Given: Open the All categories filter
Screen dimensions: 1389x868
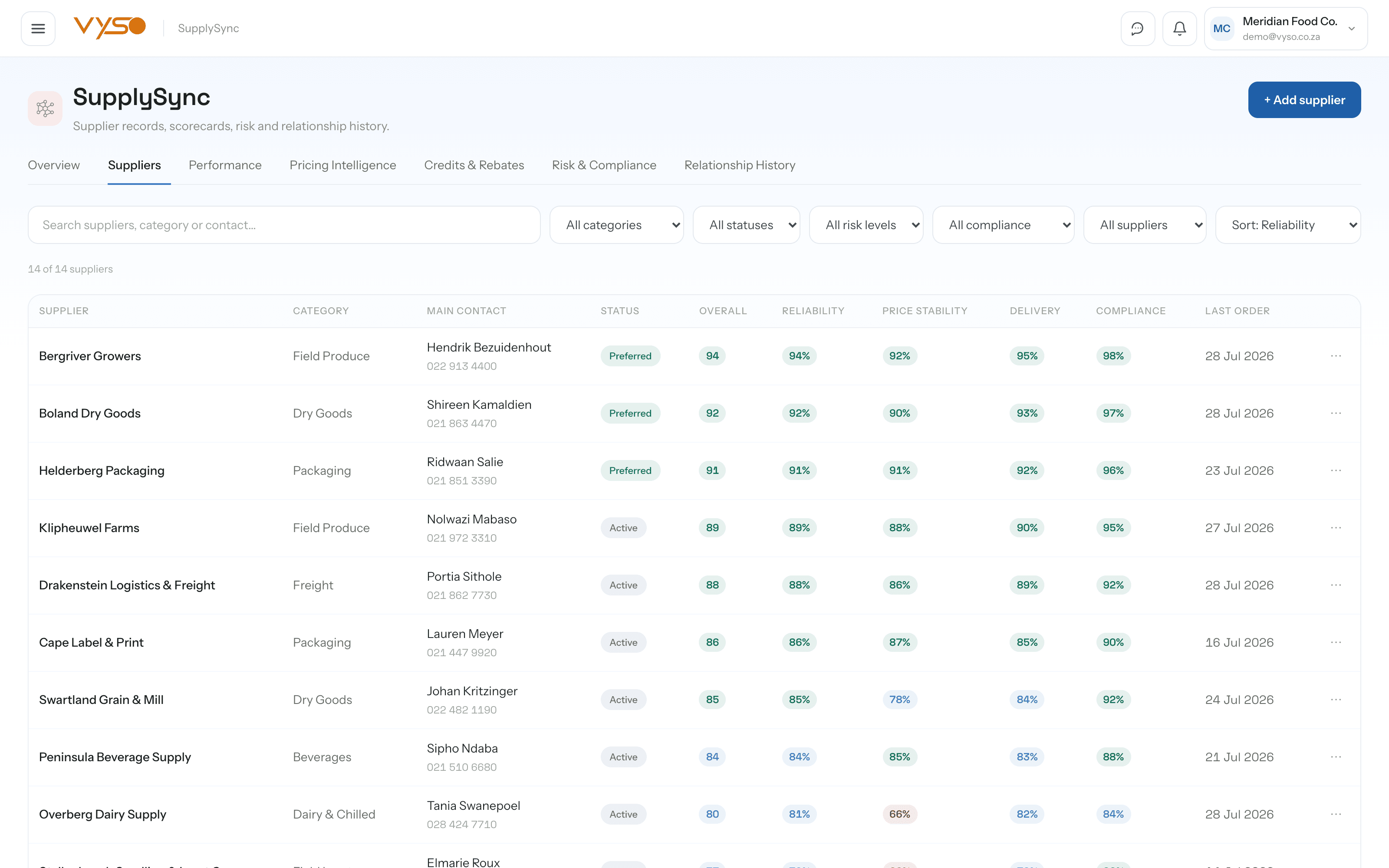Looking at the screenshot, I should point(616,225).
